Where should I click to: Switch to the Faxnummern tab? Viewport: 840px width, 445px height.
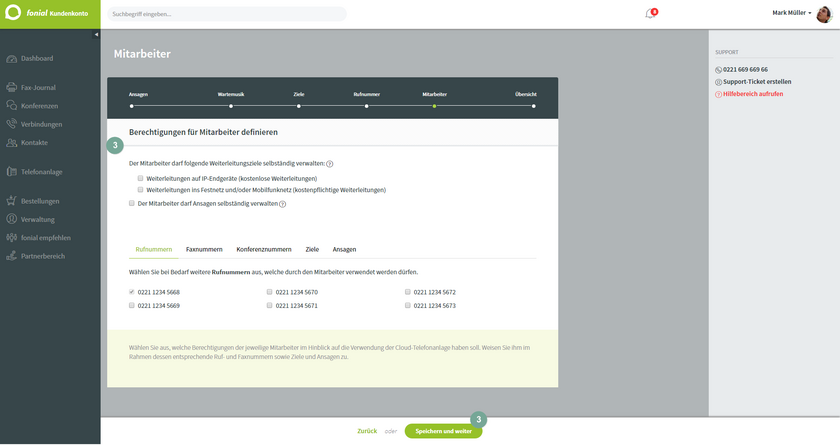click(x=204, y=249)
